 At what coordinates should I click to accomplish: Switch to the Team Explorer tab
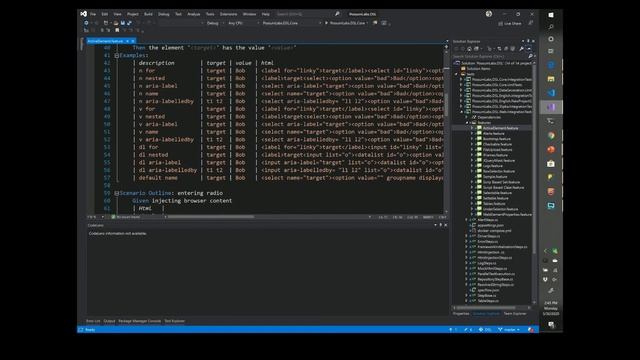515,313
